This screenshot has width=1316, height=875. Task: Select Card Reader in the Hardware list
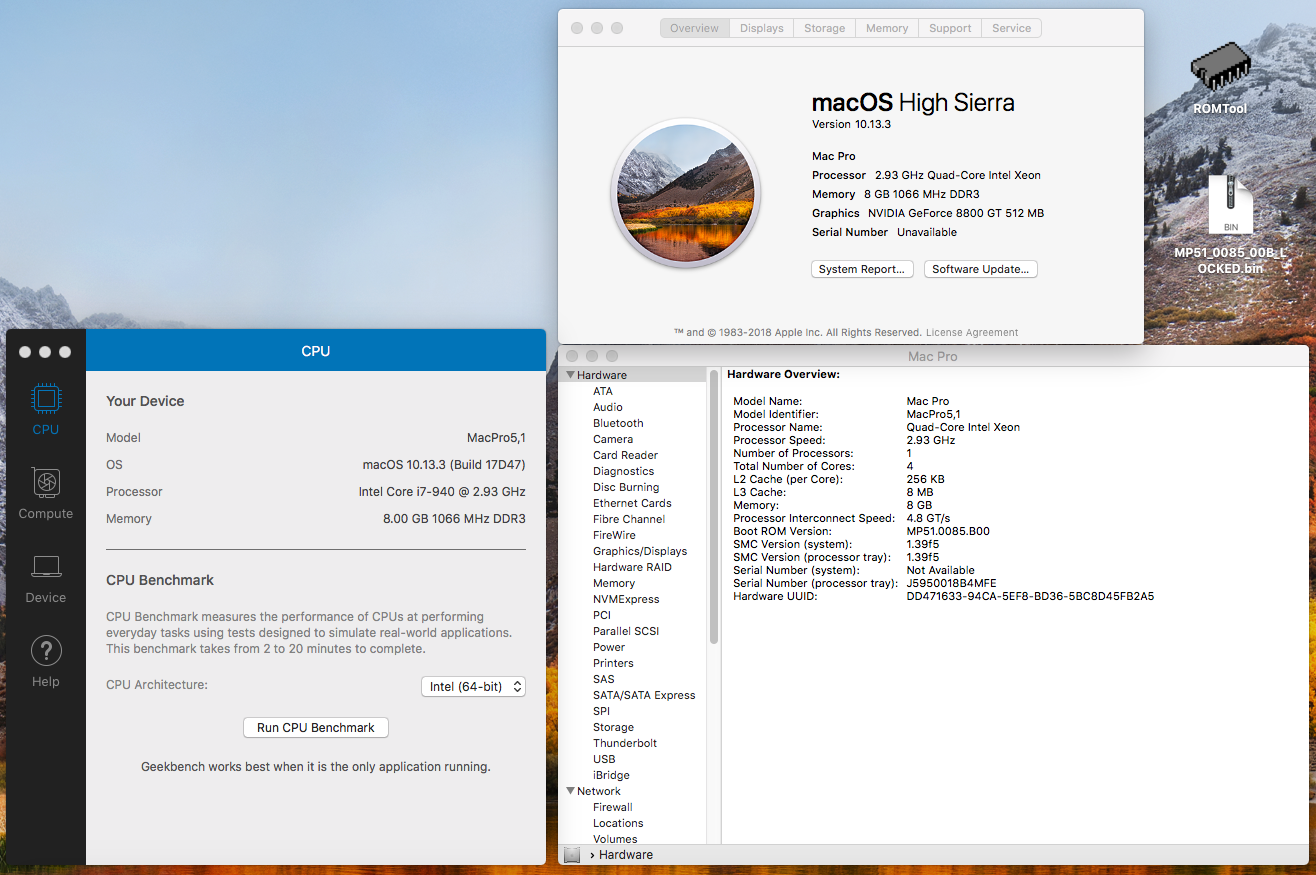[625, 455]
